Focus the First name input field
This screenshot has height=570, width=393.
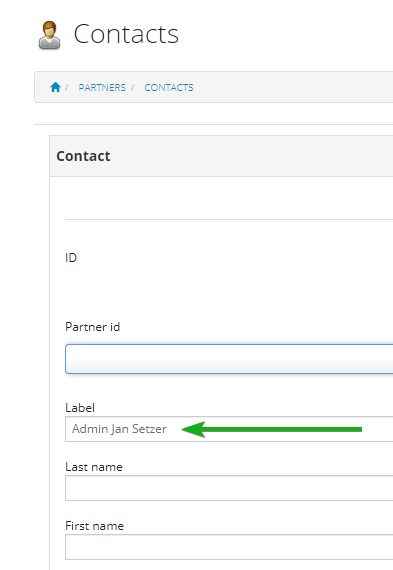point(229,547)
